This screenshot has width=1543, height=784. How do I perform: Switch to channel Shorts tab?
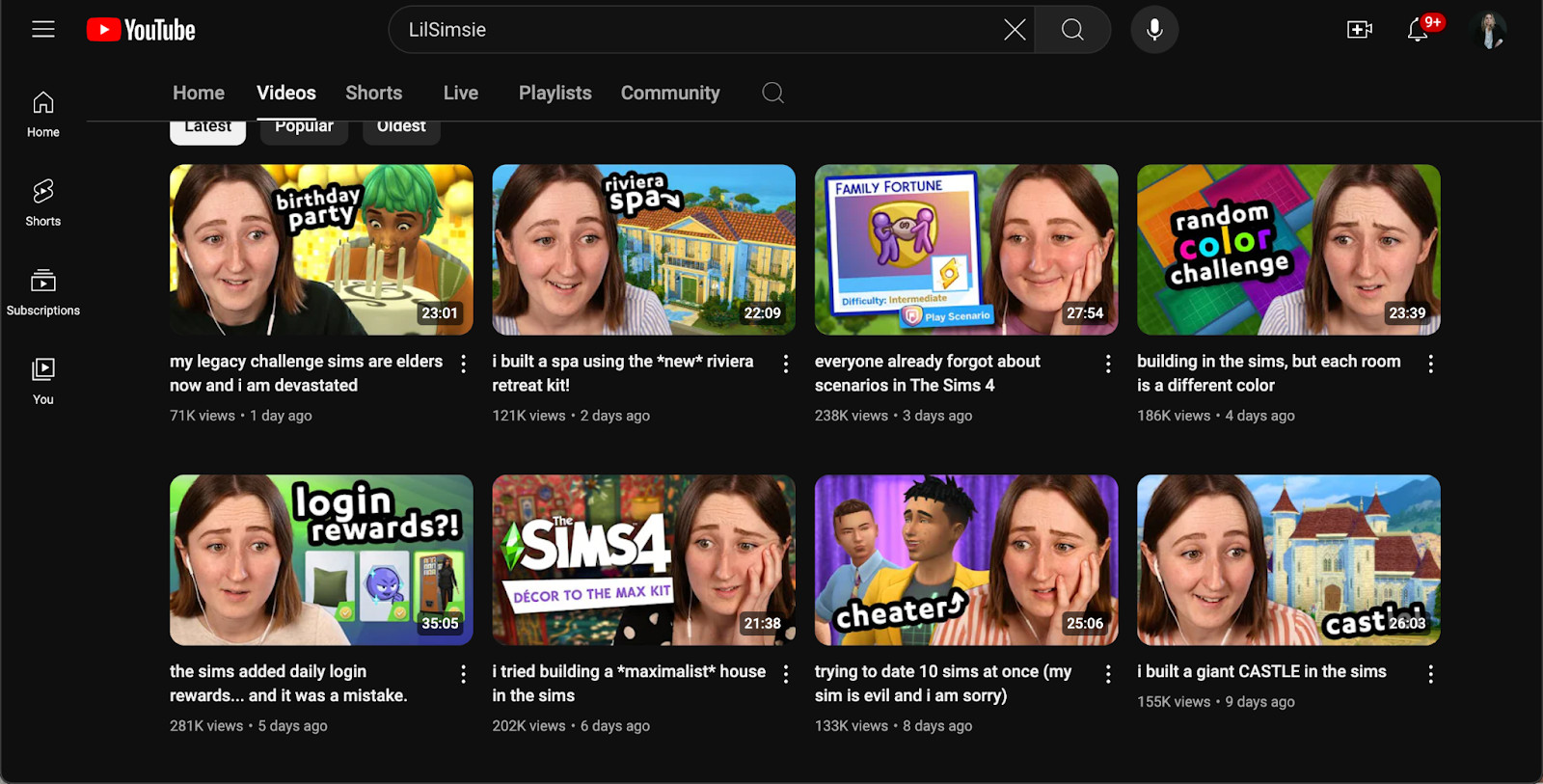pos(374,93)
